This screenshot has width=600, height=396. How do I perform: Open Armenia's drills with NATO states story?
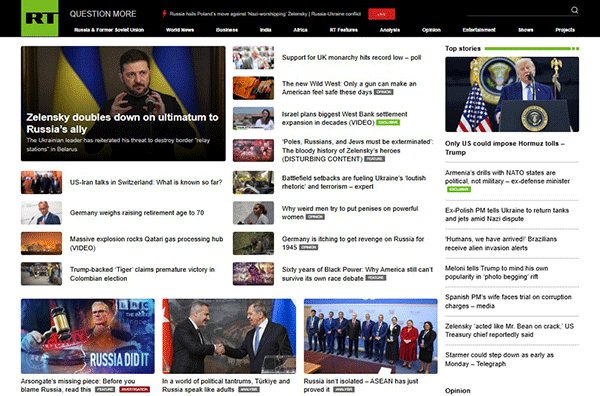pos(507,177)
